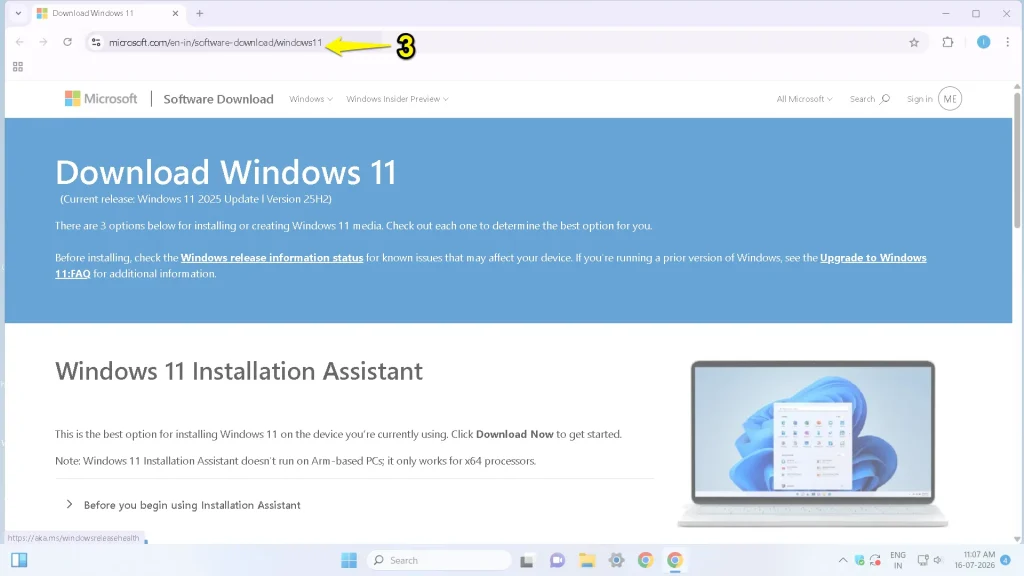Screen dimensions: 1024x576
Task: Open site Search with magnifier
Action: coord(869,99)
